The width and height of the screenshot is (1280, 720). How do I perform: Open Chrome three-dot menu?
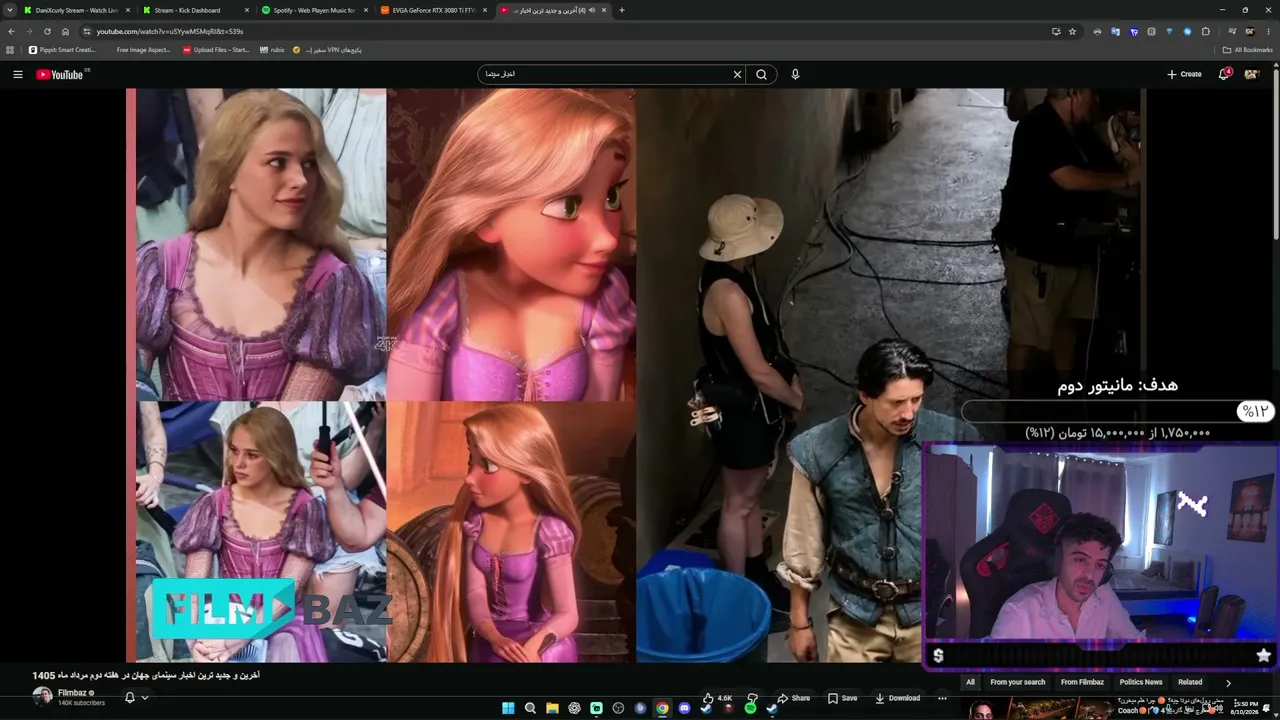[x=1267, y=31]
